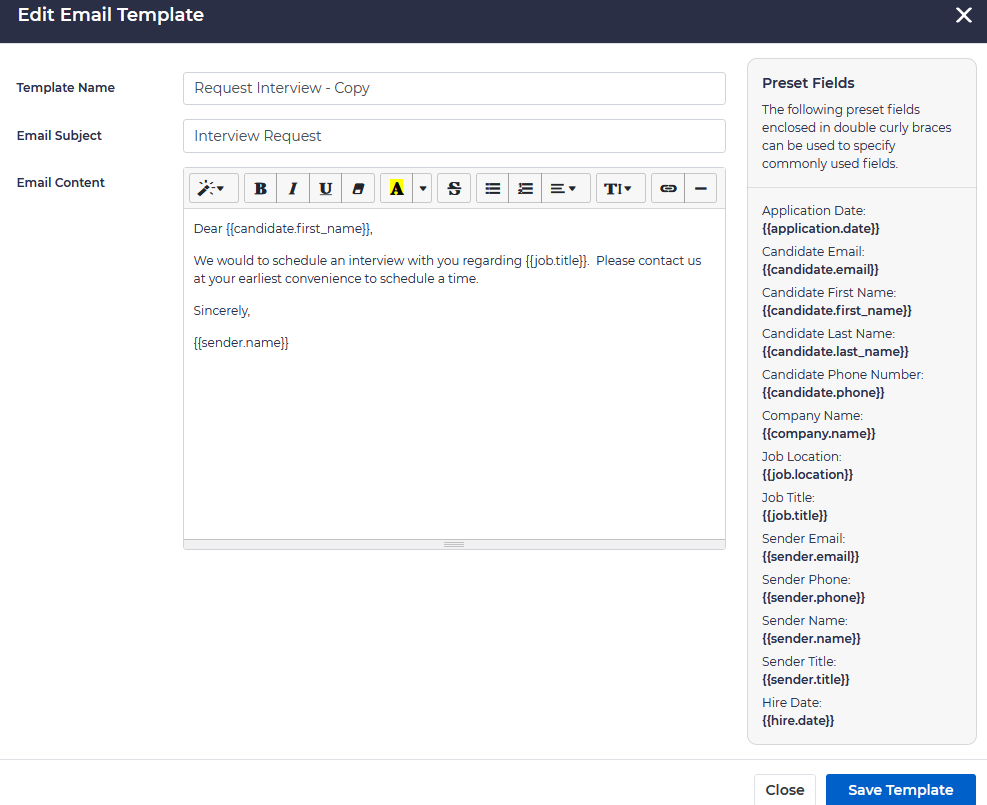This screenshot has width=987, height=805.
Task: Expand the paragraph alignment dropdown
Action: [565, 188]
